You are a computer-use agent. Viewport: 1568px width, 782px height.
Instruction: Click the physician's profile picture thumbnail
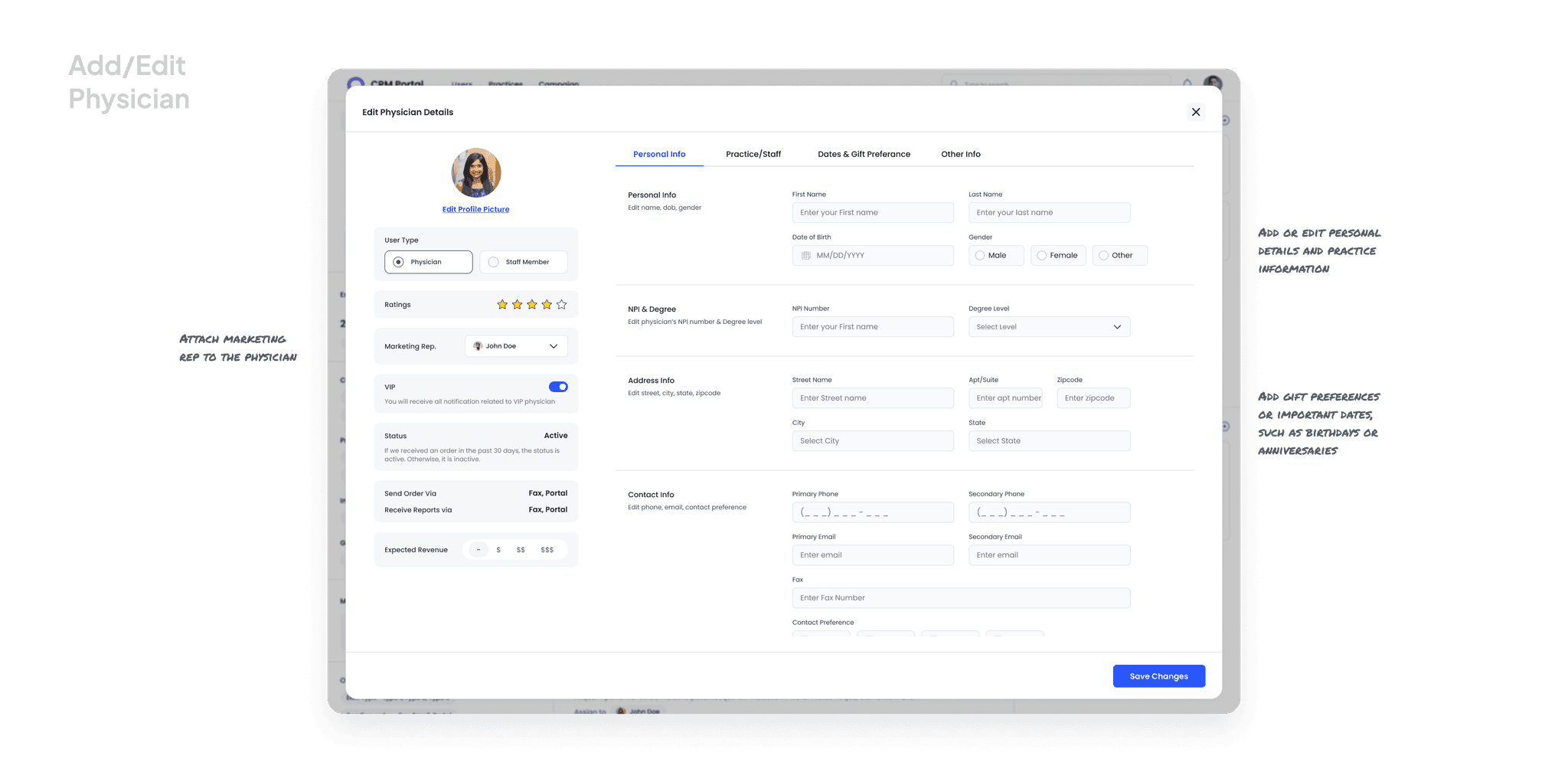tap(475, 172)
